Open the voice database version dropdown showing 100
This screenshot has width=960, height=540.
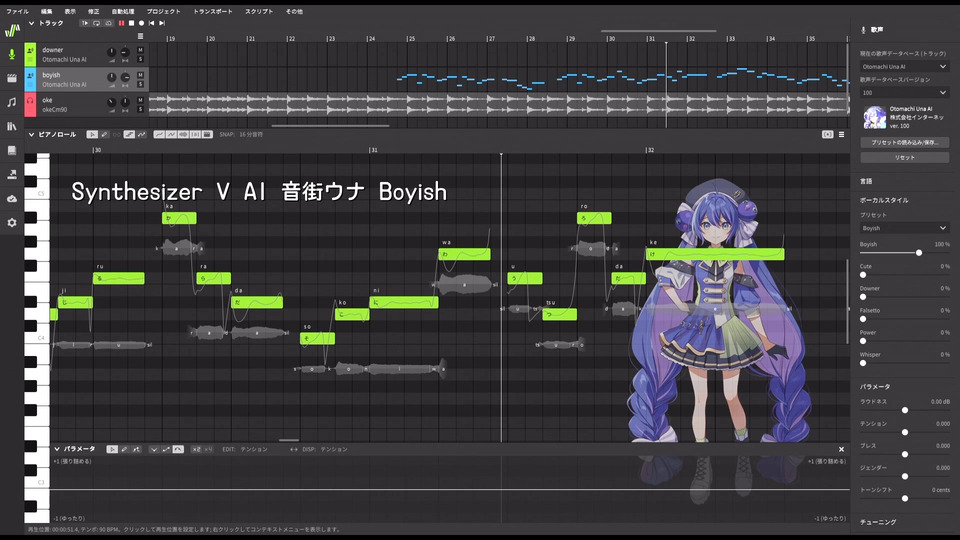904,92
